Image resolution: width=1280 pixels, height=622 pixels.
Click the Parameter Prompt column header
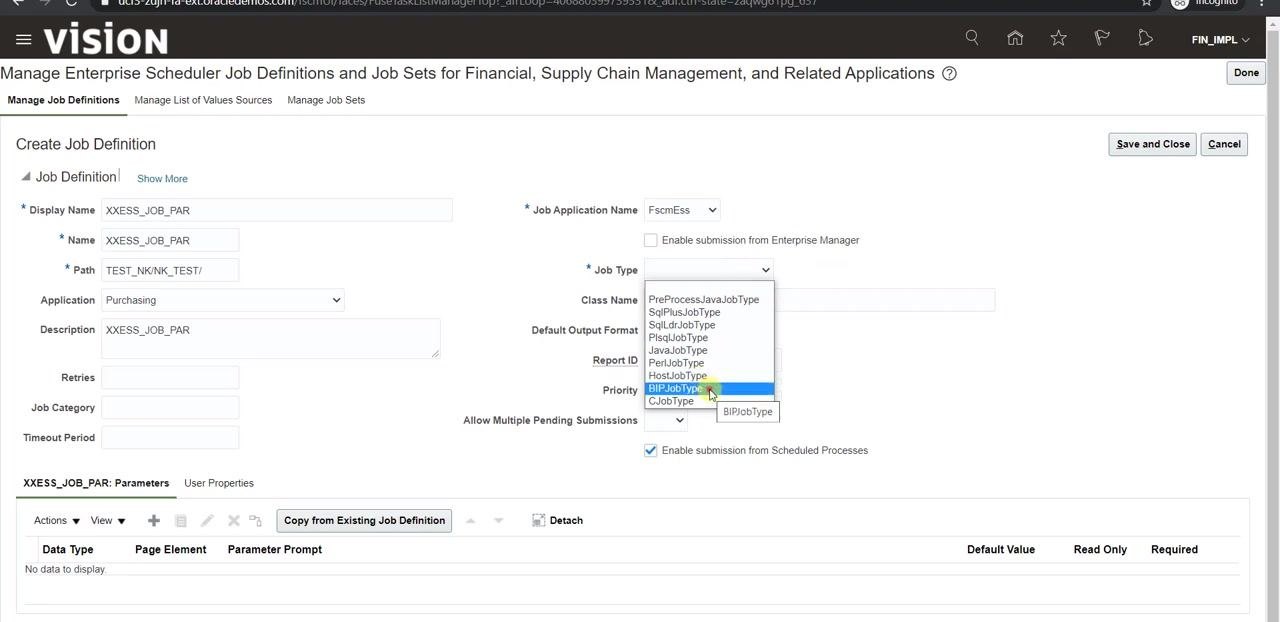click(x=275, y=549)
